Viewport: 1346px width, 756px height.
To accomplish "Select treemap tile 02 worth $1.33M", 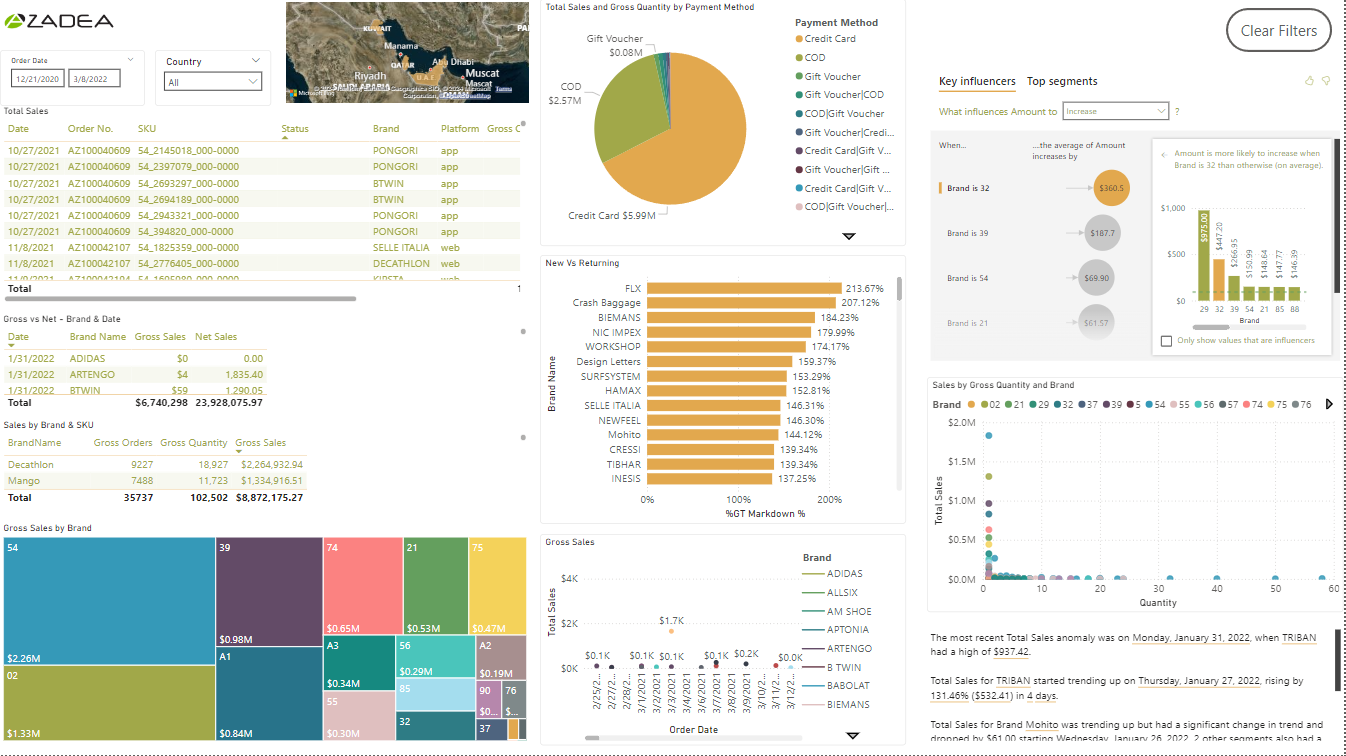I will (109, 702).
